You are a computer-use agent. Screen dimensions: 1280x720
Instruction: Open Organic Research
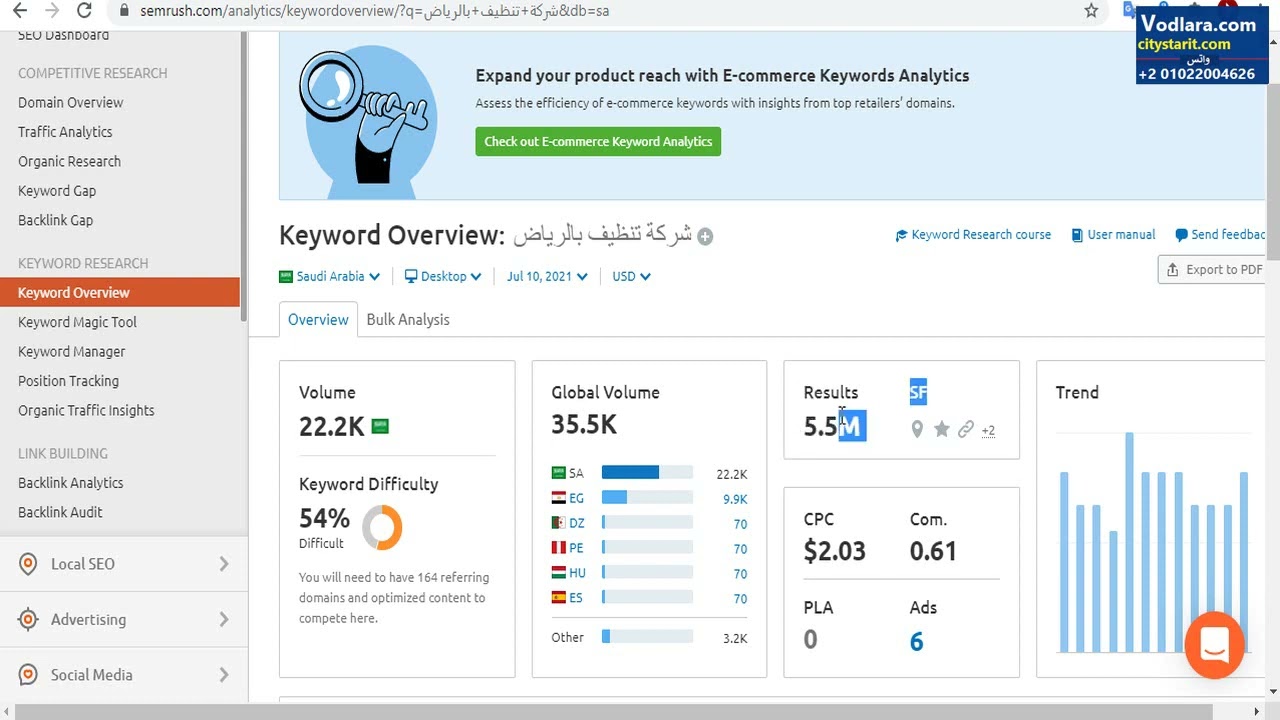[x=69, y=161]
